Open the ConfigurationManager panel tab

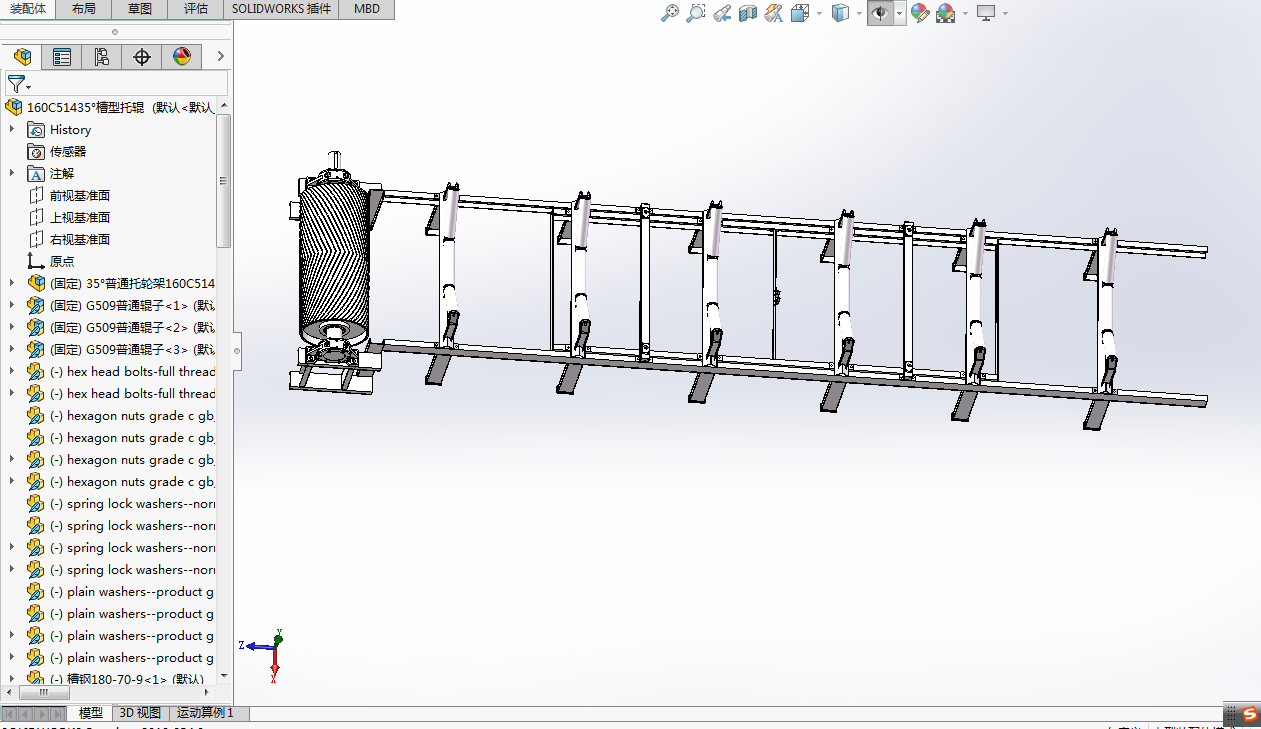point(102,57)
